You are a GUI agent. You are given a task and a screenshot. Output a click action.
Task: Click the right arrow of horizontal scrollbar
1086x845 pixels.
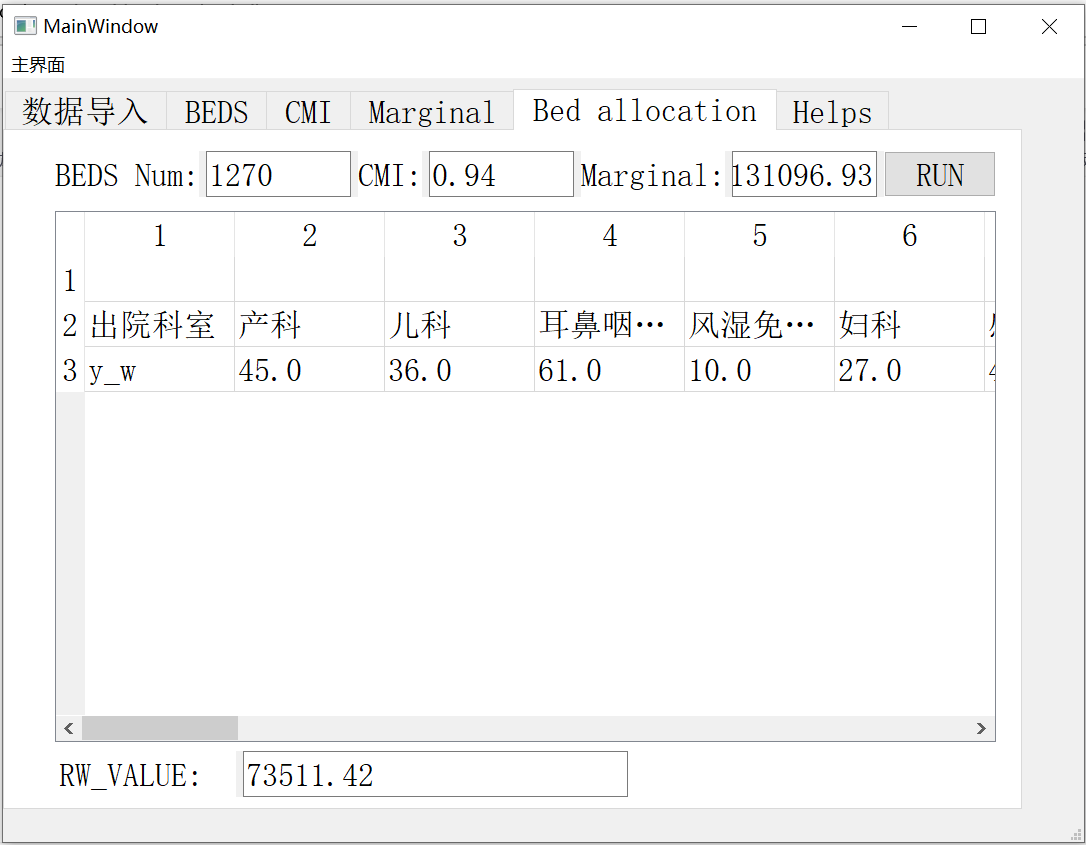tap(982, 728)
